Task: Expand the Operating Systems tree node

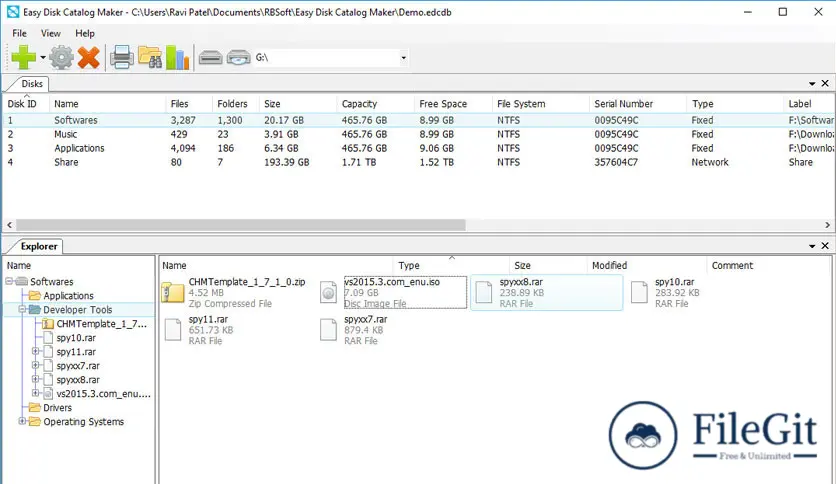Action: [x=22, y=421]
